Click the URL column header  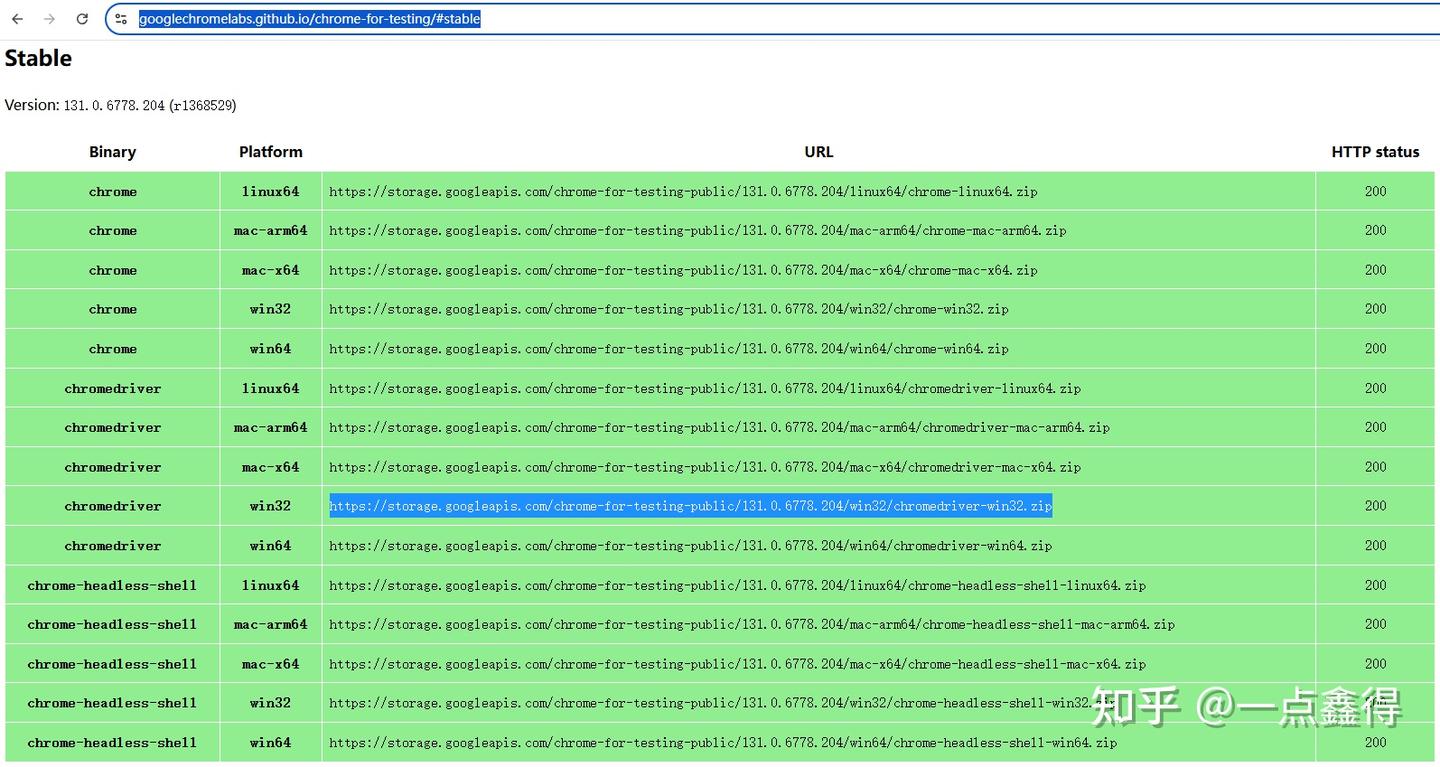tap(818, 152)
